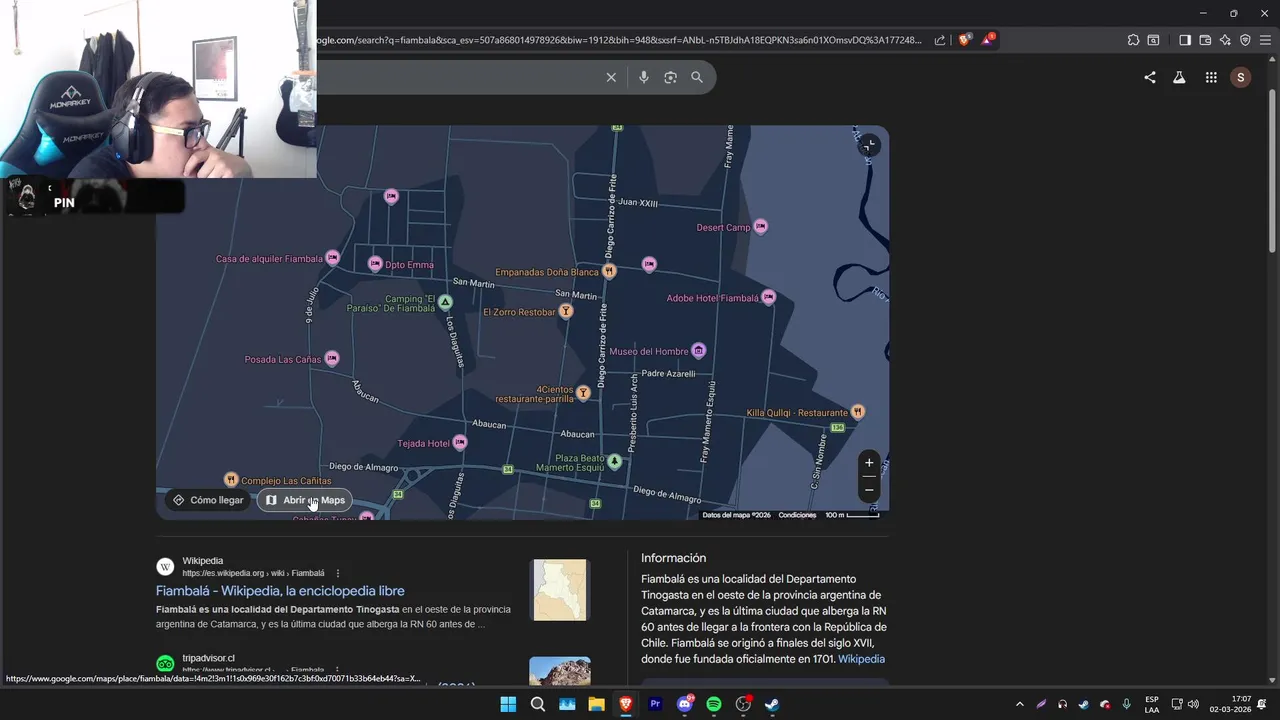This screenshot has width=1280, height=720.
Task: Start voice search with microphone icon
Action: point(643,77)
